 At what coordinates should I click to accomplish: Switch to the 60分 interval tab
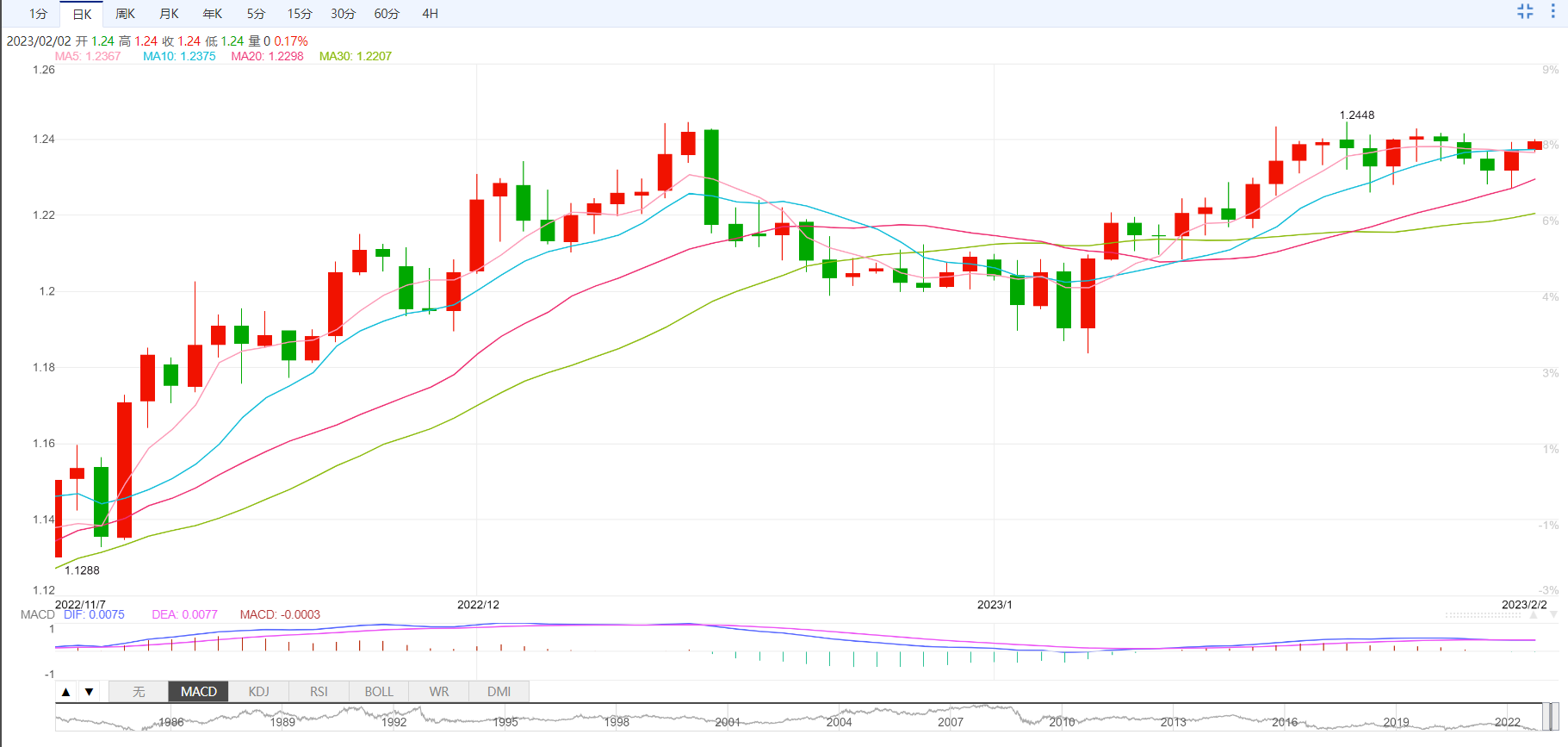click(x=387, y=14)
